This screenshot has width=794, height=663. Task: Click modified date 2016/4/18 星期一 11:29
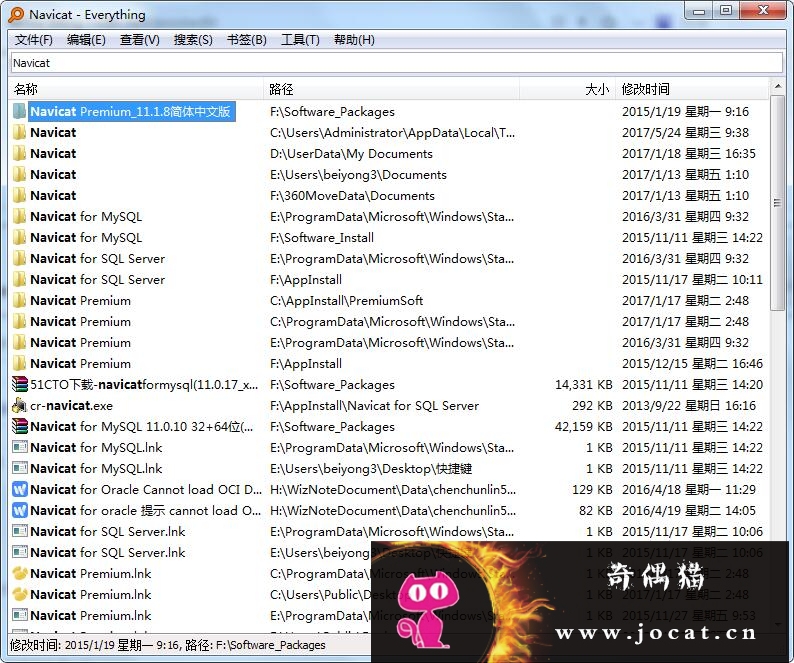coord(689,490)
